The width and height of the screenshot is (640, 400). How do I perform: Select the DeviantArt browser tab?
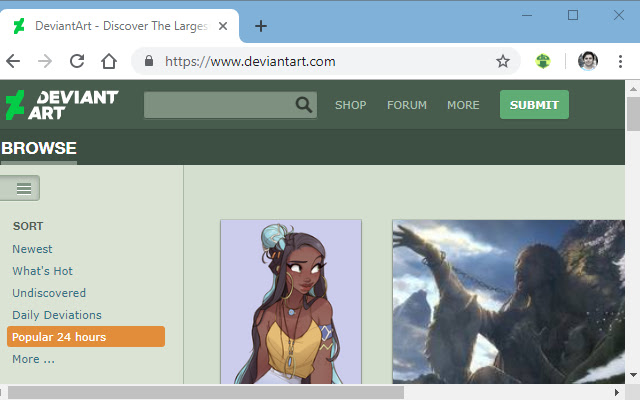[120, 26]
